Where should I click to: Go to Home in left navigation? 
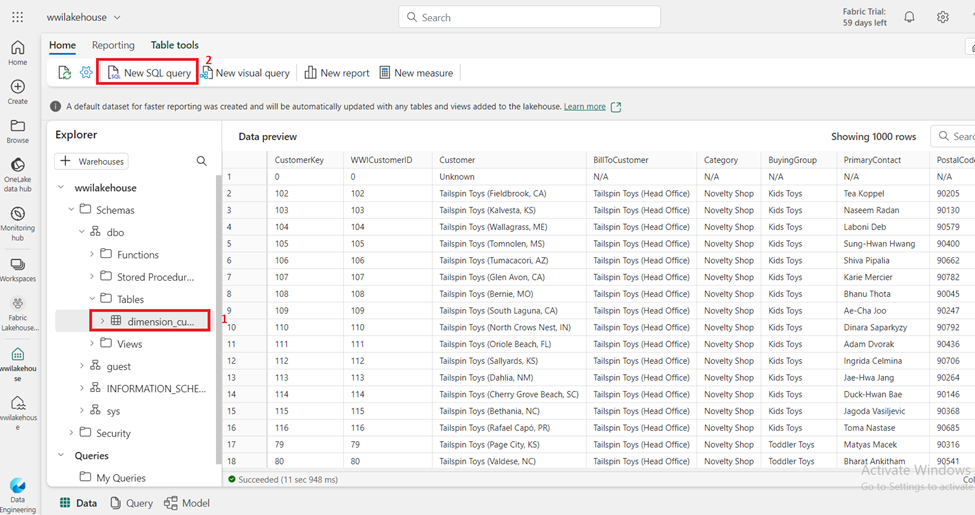17,53
